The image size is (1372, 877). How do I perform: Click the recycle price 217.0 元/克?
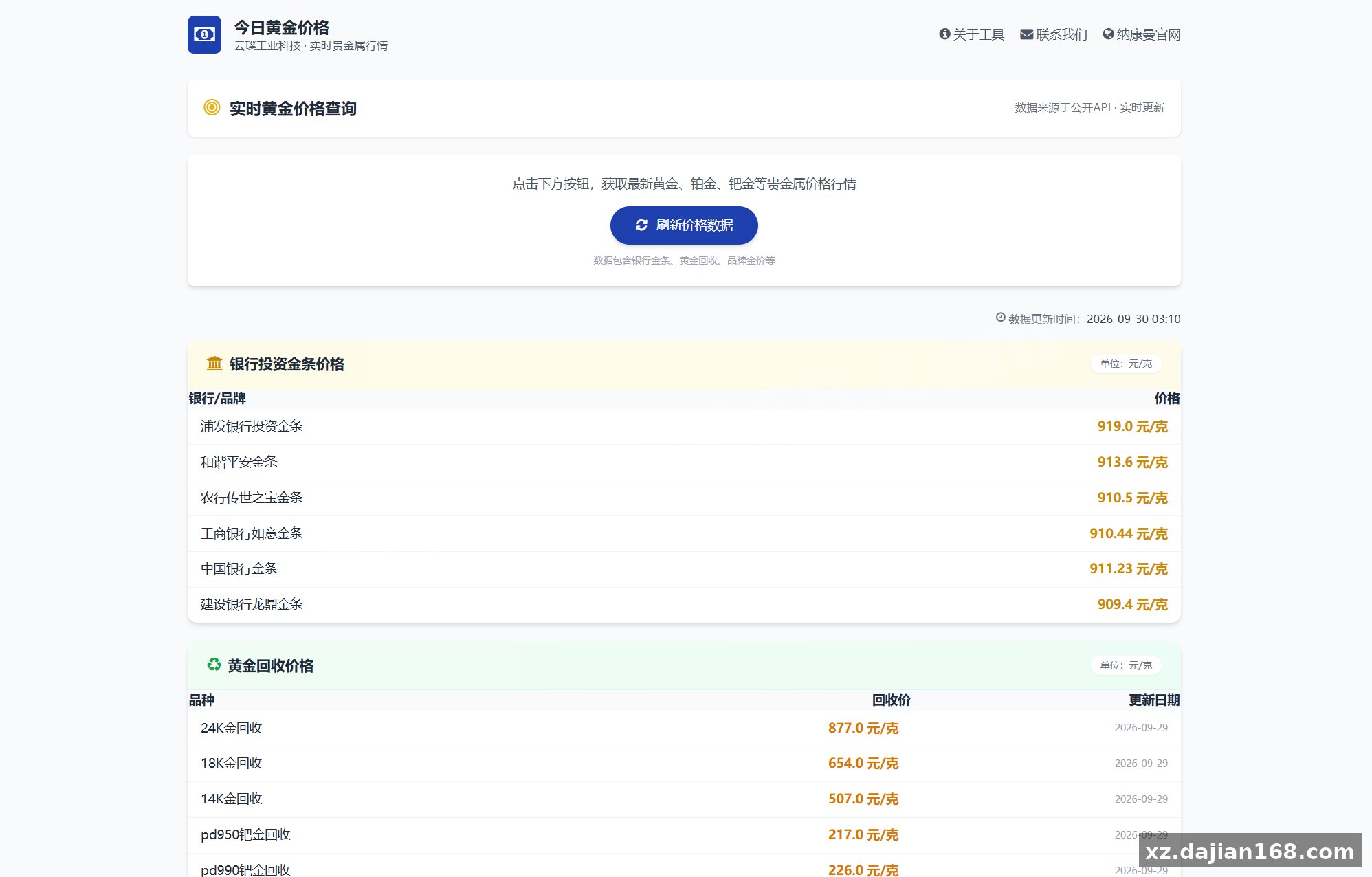863,835
